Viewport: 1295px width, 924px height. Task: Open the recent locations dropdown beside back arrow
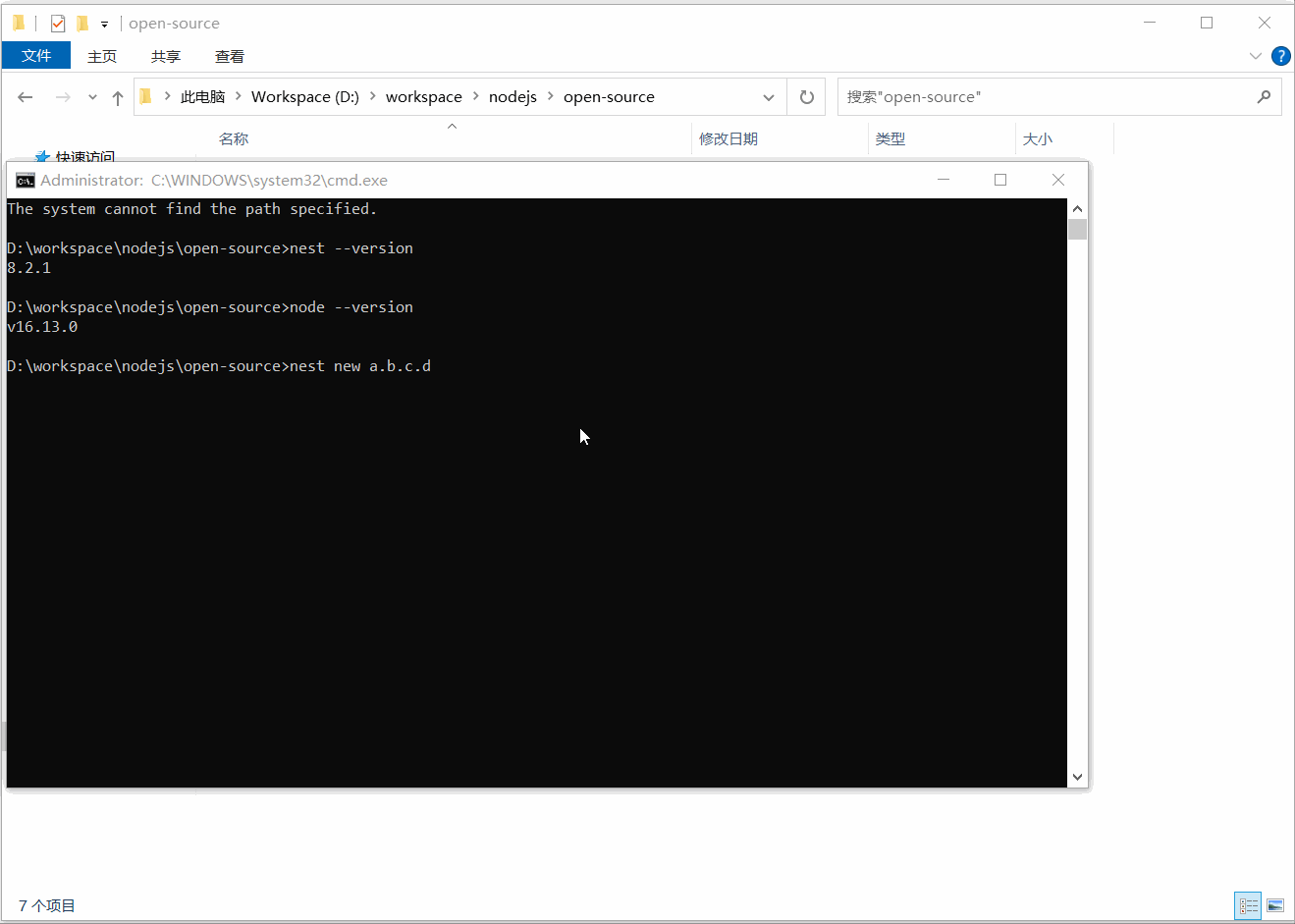click(x=91, y=96)
